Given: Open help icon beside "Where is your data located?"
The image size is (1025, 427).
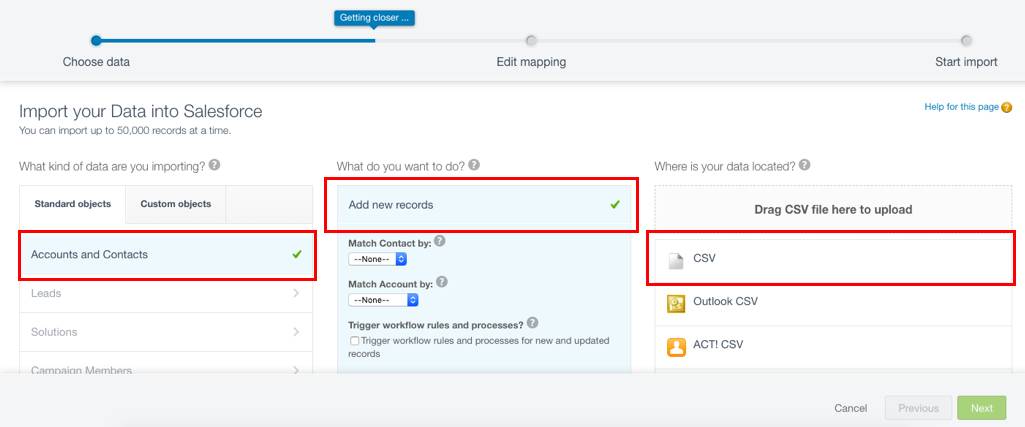Looking at the screenshot, I should pos(805,165).
